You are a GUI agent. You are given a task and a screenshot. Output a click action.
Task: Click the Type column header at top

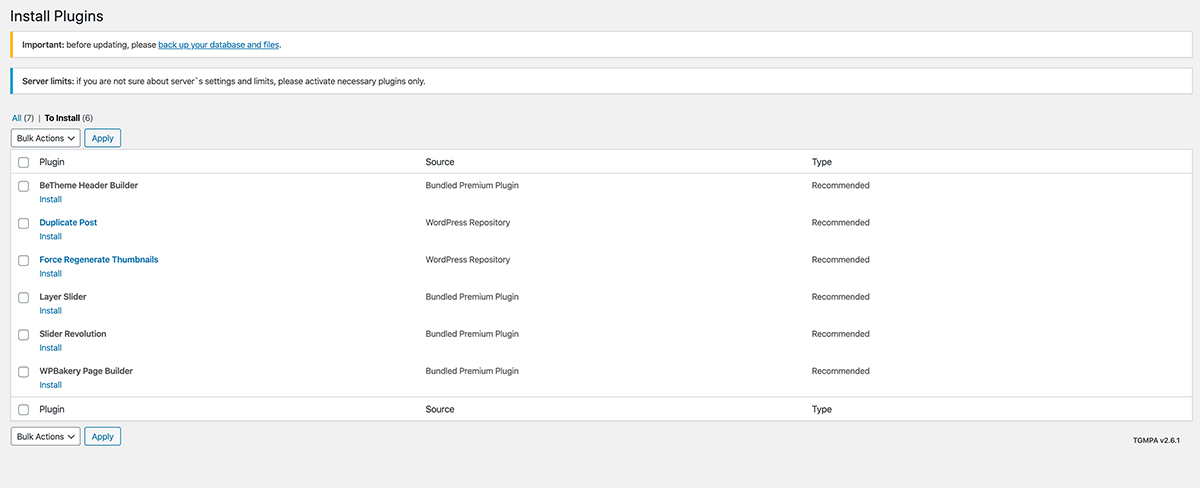point(822,162)
